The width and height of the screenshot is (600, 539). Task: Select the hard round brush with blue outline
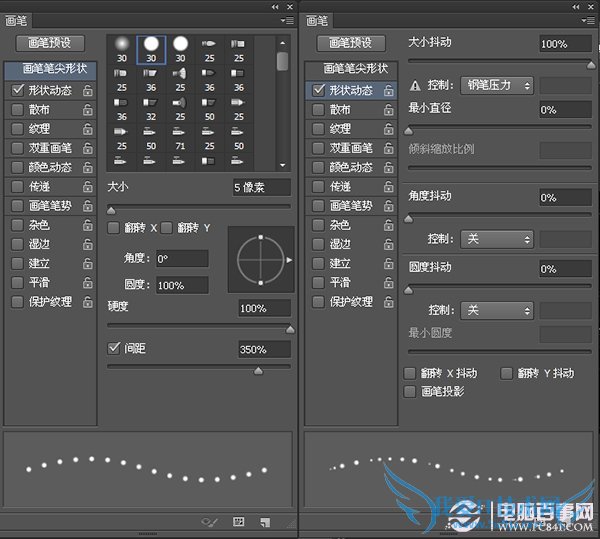[151, 50]
